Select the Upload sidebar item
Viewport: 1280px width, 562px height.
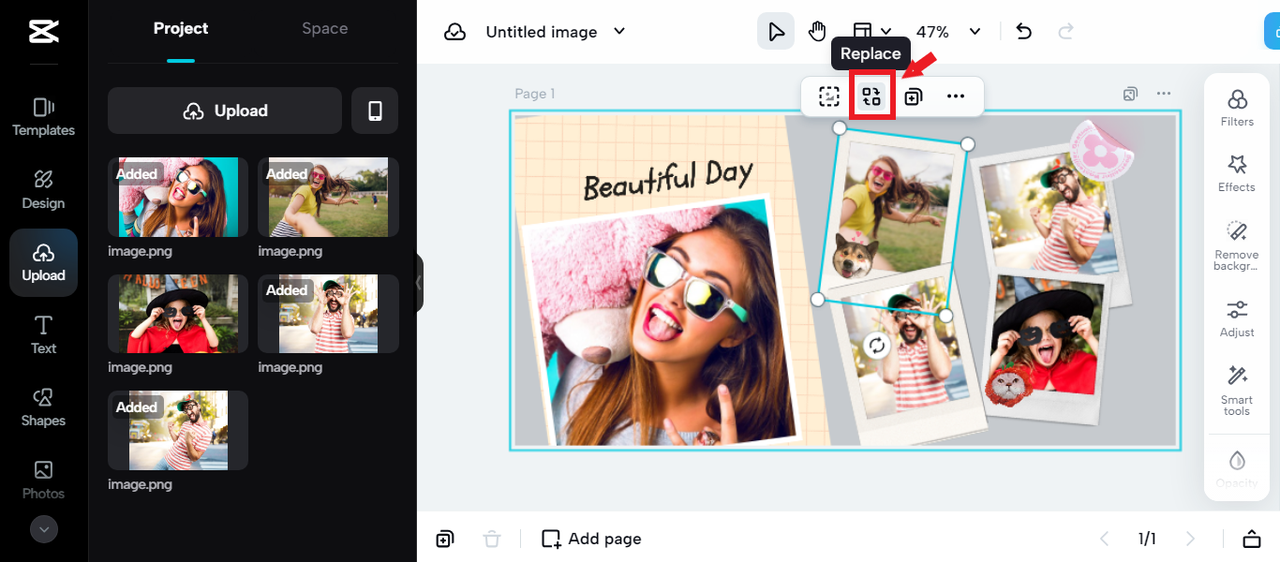click(x=43, y=262)
